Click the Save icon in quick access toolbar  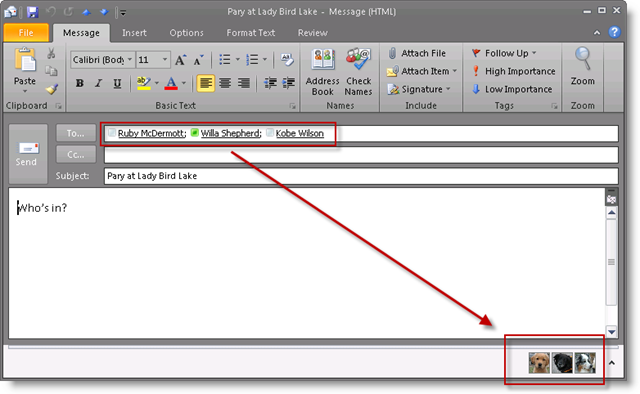click(32, 12)
